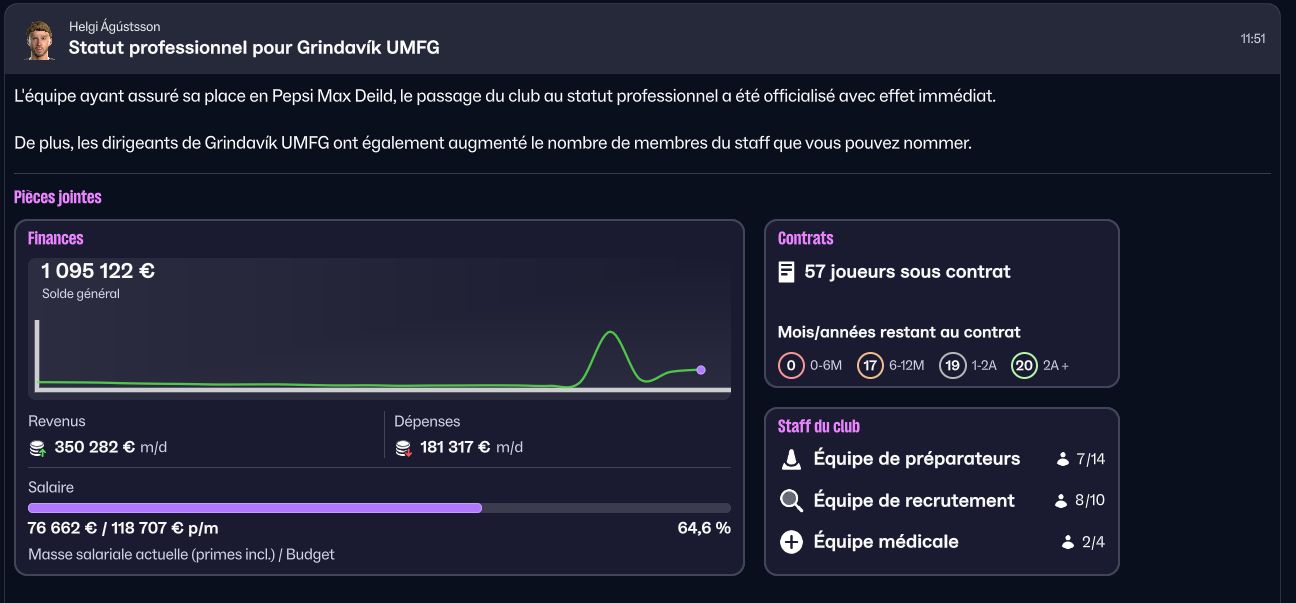Click the person icon beside 7/14

(x=1063, y=460)
